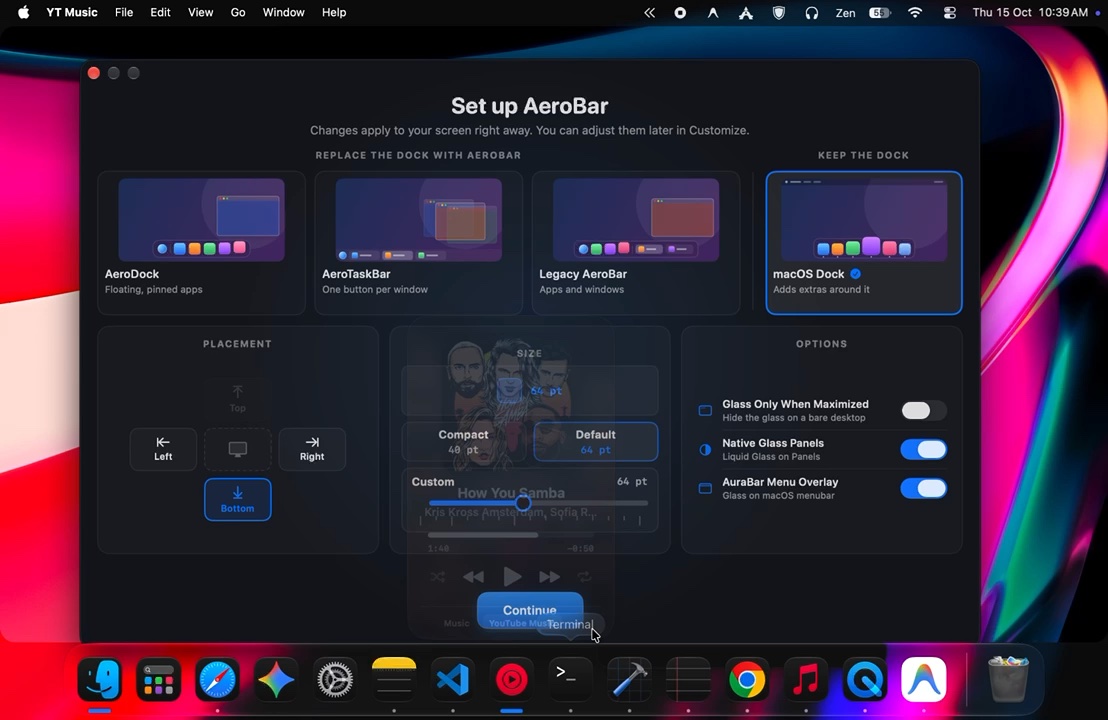Viewport: 1108px width, 720px height.
Task: Adjust the Custom size slider handle
Action: click(522, 503)
